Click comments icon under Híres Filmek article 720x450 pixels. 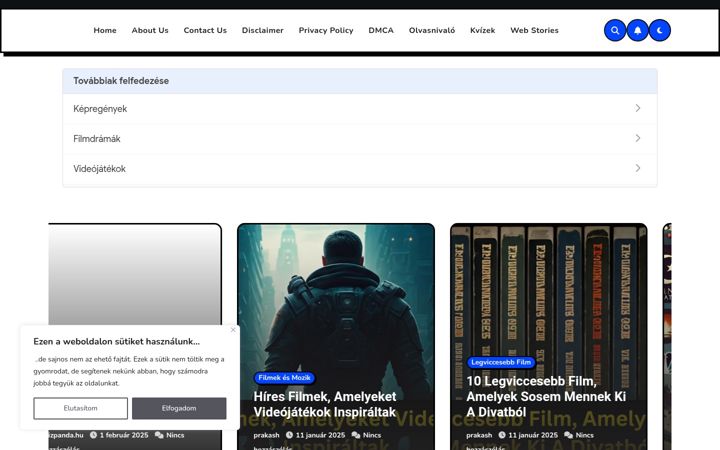356,435
